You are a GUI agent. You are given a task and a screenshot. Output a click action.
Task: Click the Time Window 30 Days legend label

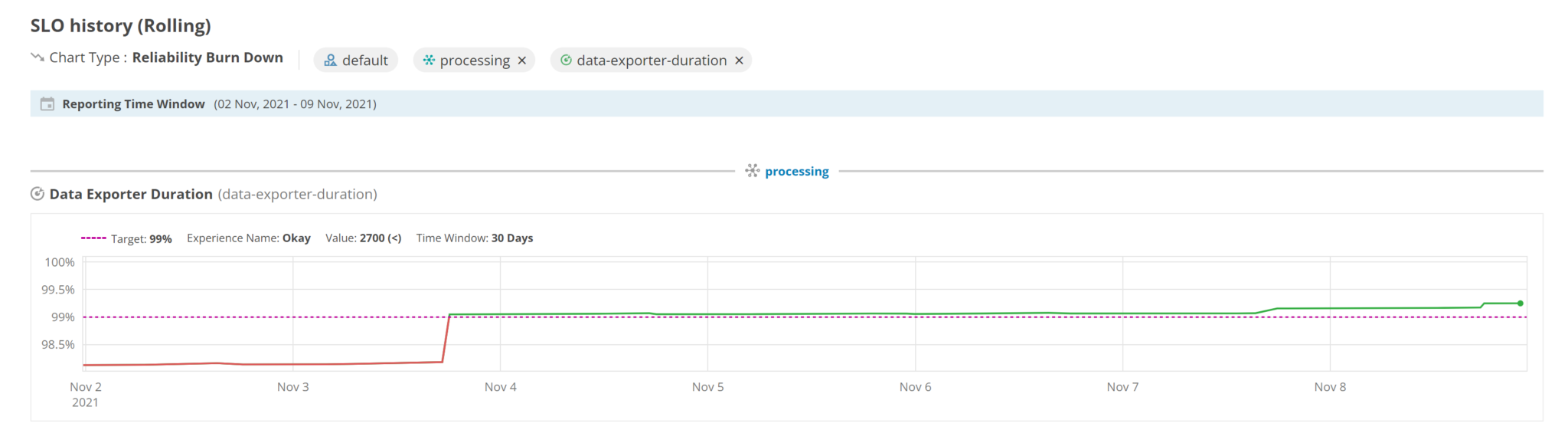(x=475, y=238)
